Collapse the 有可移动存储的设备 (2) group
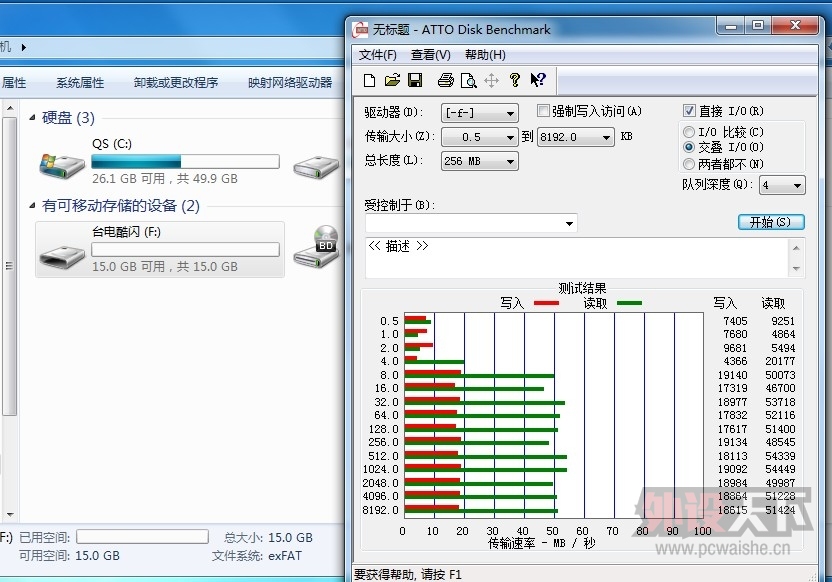 (32, 205)
